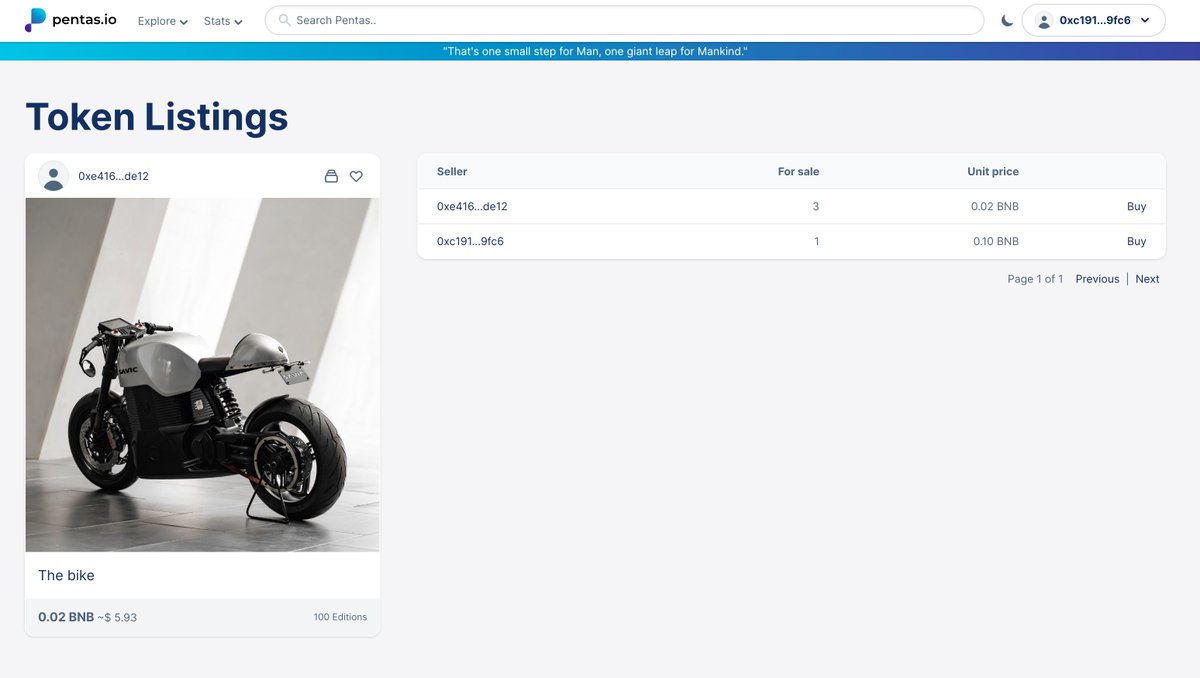Open the motorcycle NFT image
The height and width of the screenshot is (678, 1200).
(x=202, y=375)
